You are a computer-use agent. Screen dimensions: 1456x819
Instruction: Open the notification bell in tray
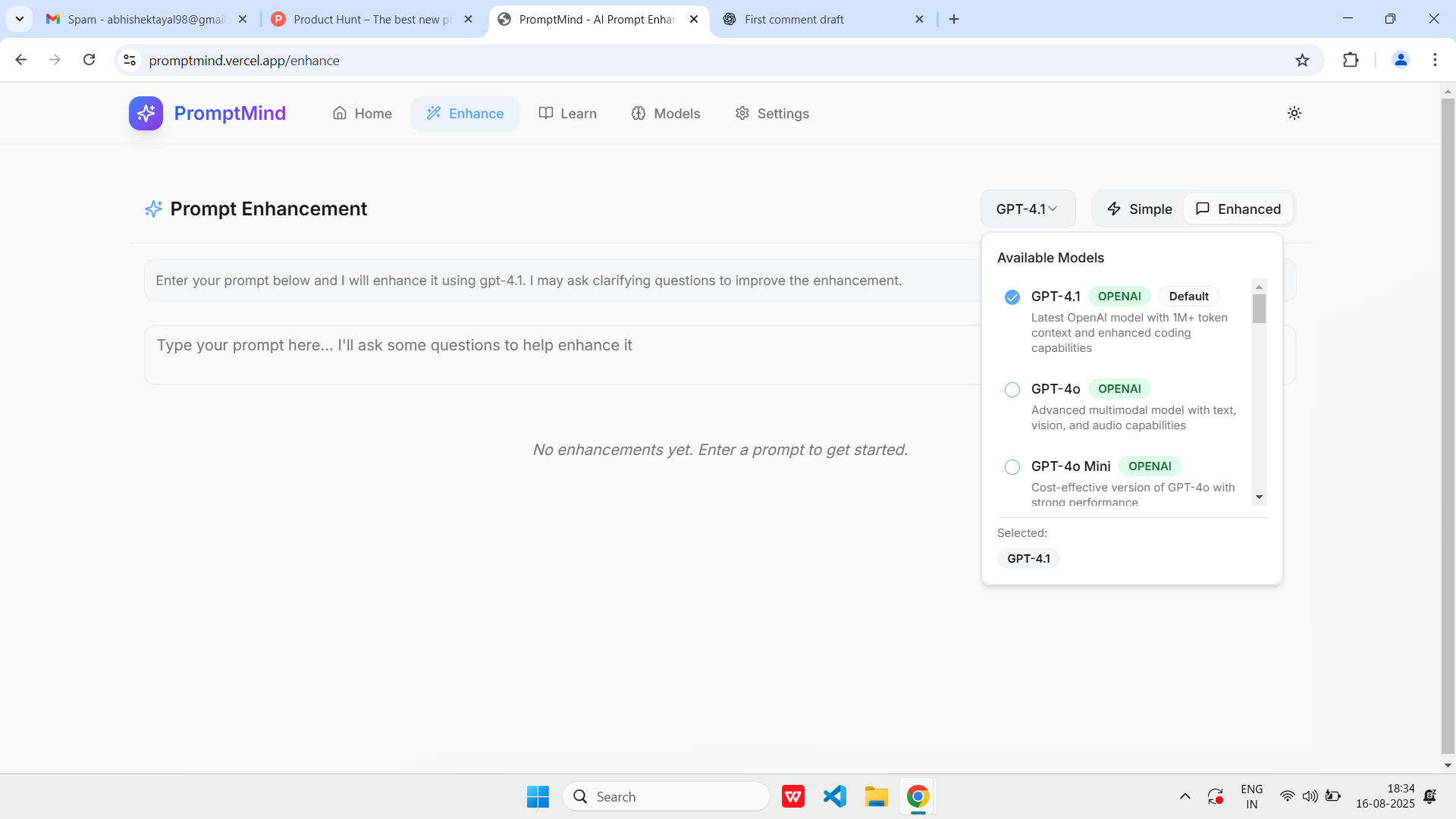[x=1430, y=796]
